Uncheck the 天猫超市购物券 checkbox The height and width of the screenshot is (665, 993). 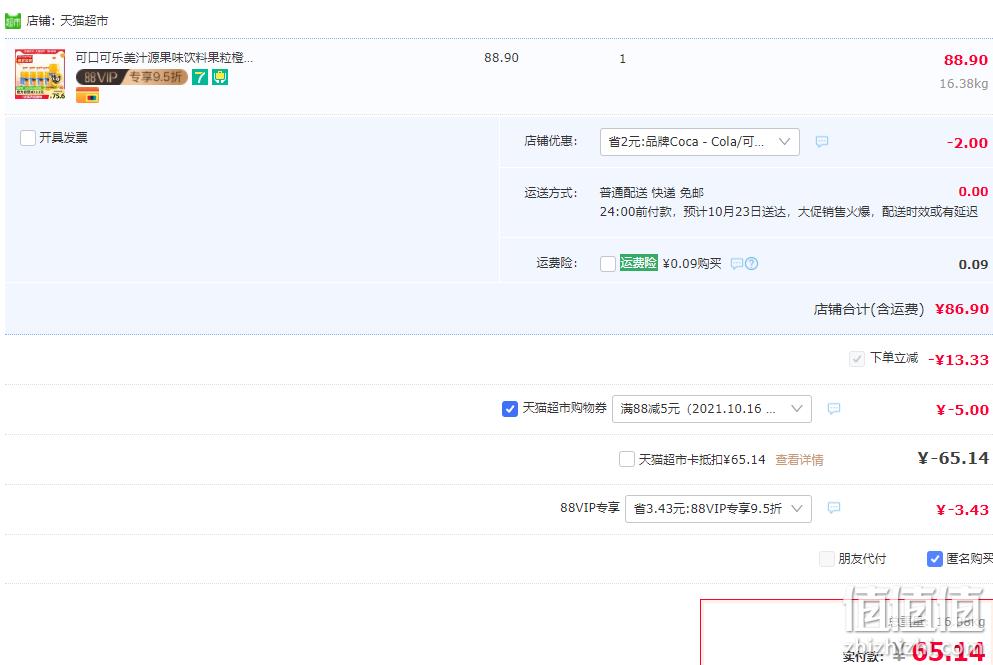tap(510, 409)
